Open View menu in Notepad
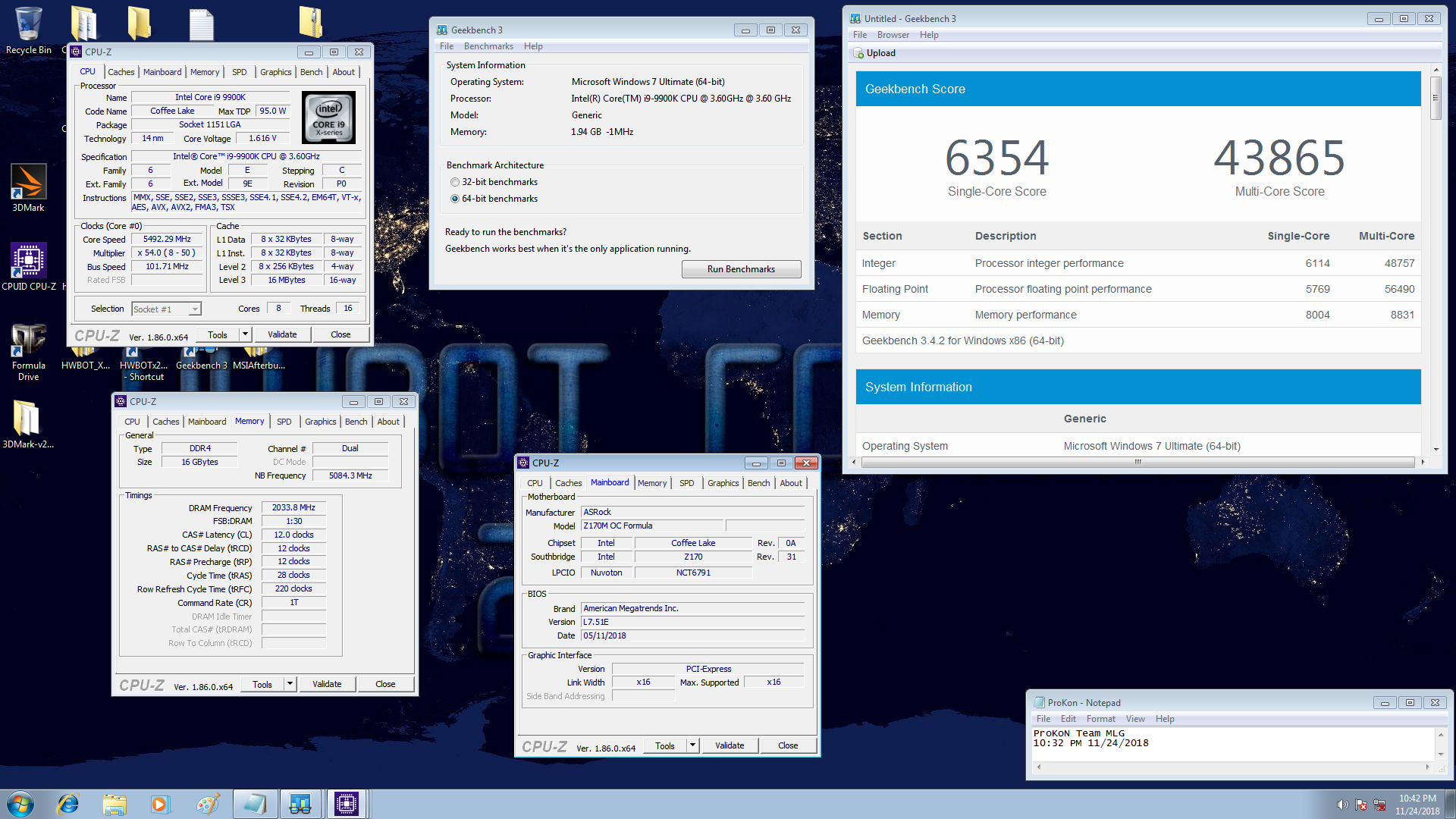 coord(1135,719)
